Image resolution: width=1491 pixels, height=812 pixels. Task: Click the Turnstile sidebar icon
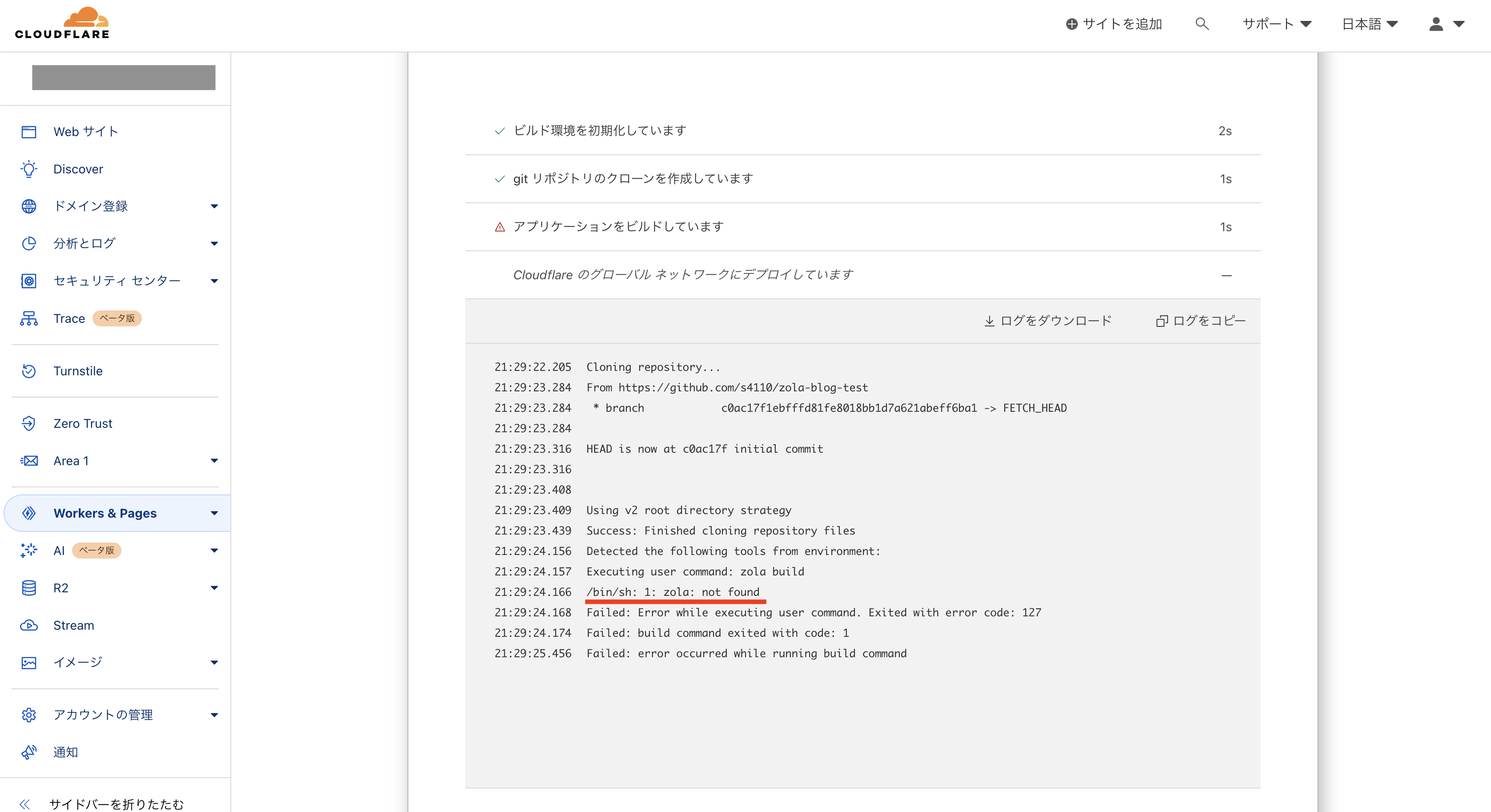28,371
